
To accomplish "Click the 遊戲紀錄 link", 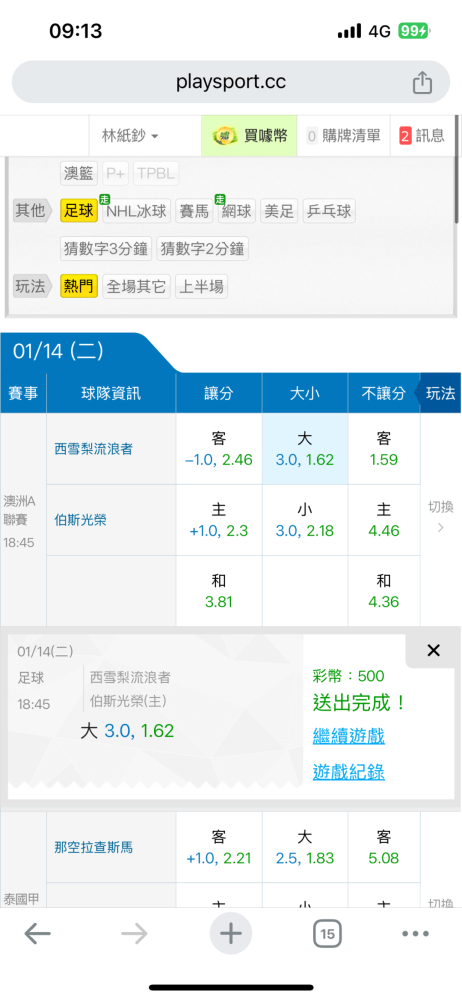I will tap(348, 772).
